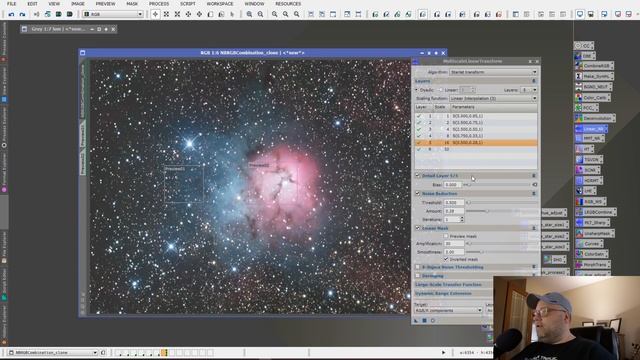Open the PROCESS menu
The width and height of the screenshot is (640, 360).
159,4
